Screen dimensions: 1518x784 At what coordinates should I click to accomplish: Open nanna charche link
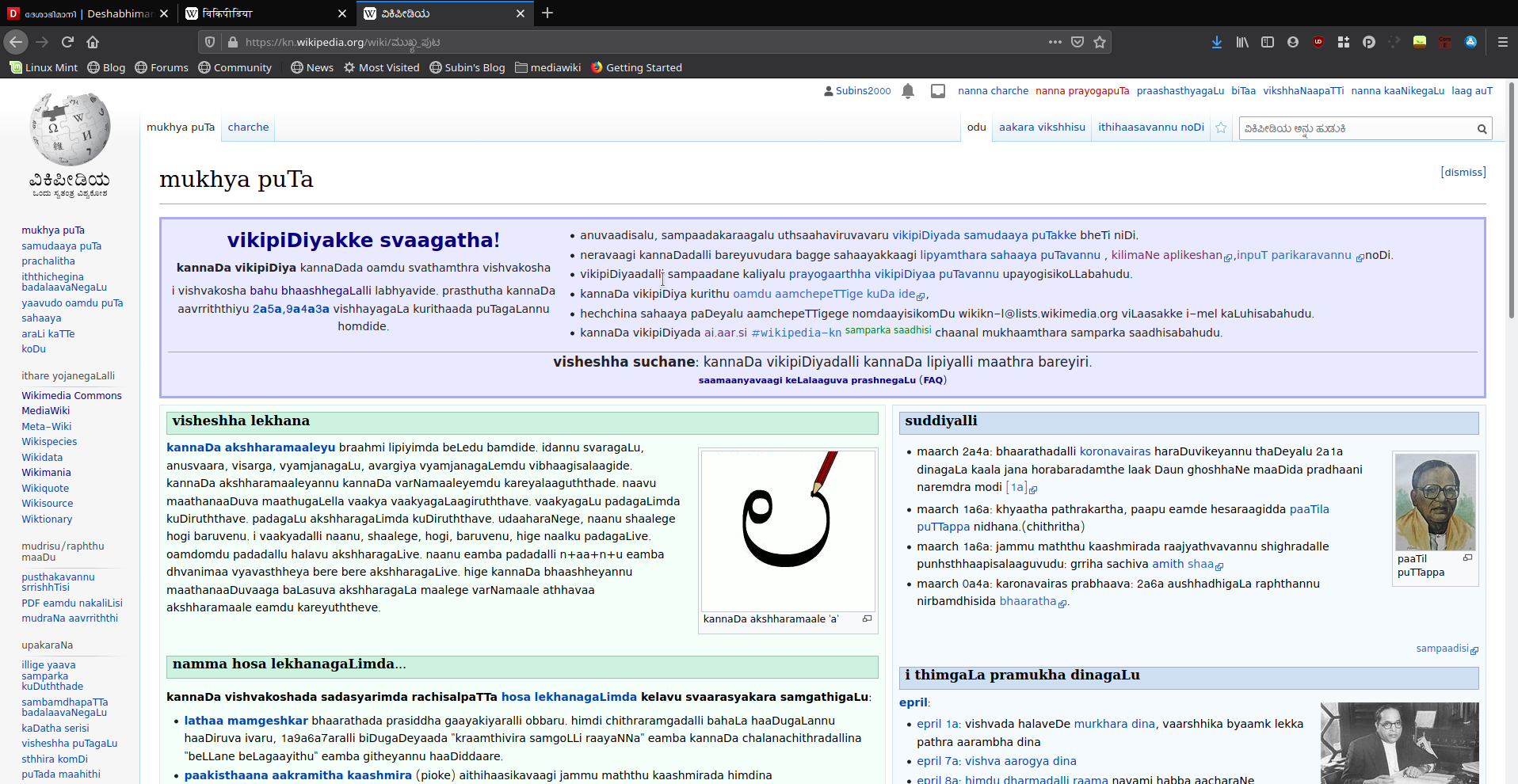point(993,91)
